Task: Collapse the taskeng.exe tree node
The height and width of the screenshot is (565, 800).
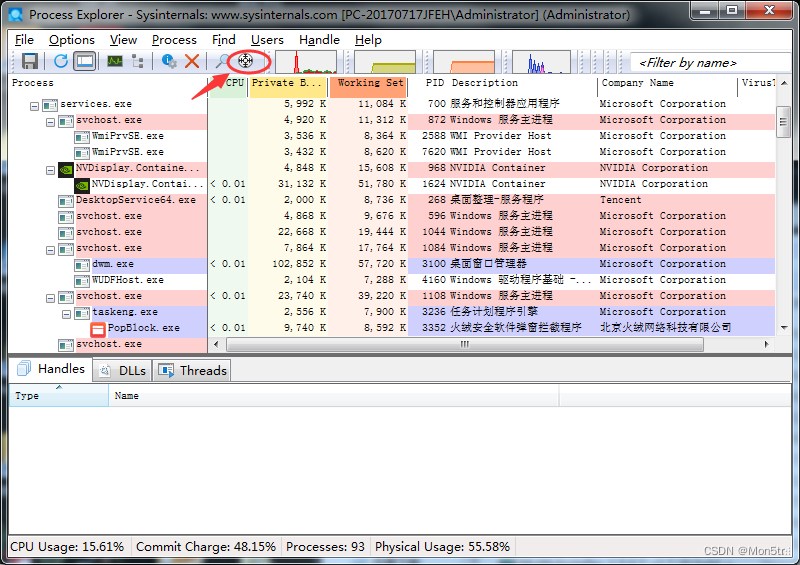Action: [x=66, y=314]
